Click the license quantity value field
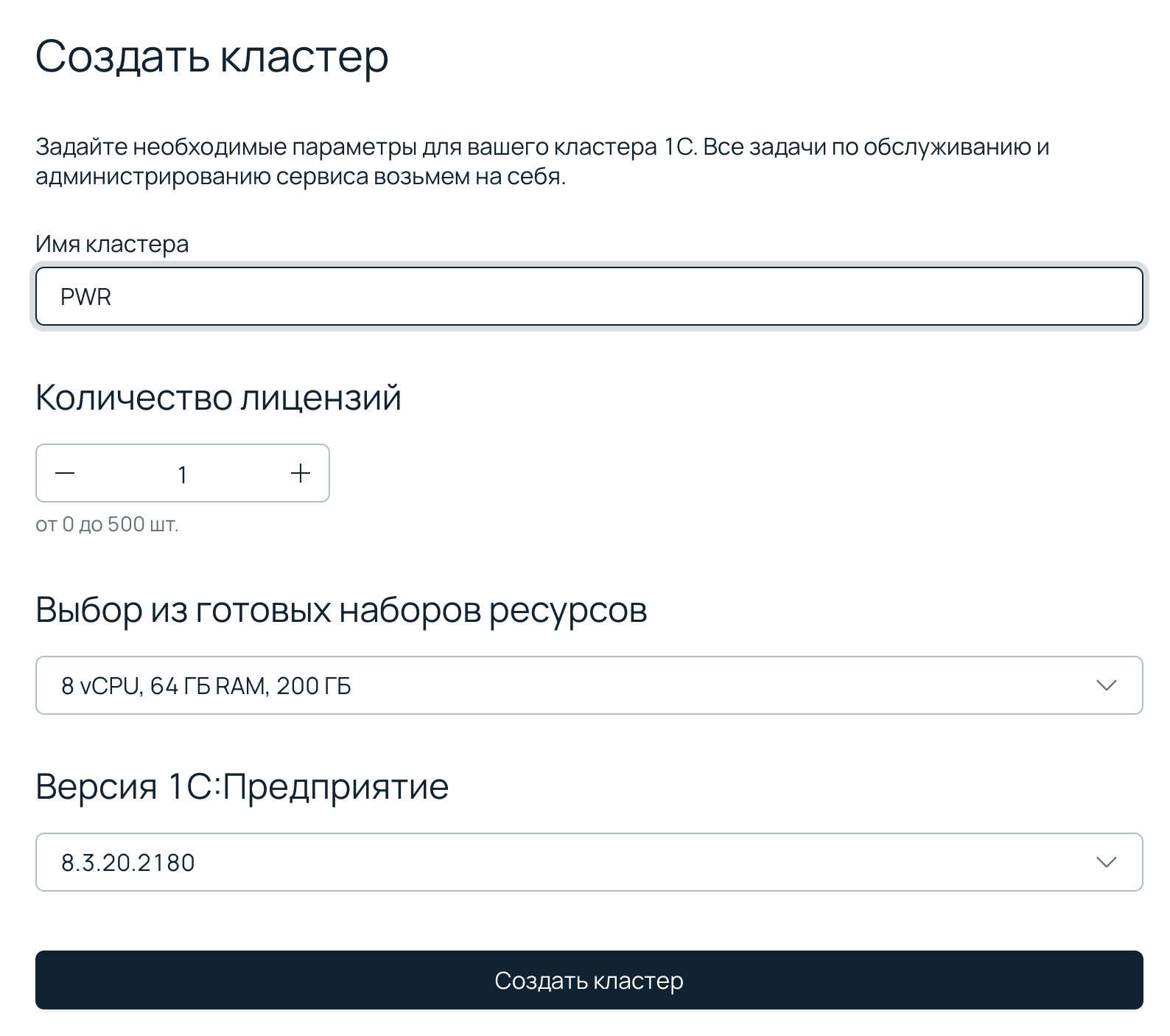The image size is (1170, 1036). [x=183, y=474]
